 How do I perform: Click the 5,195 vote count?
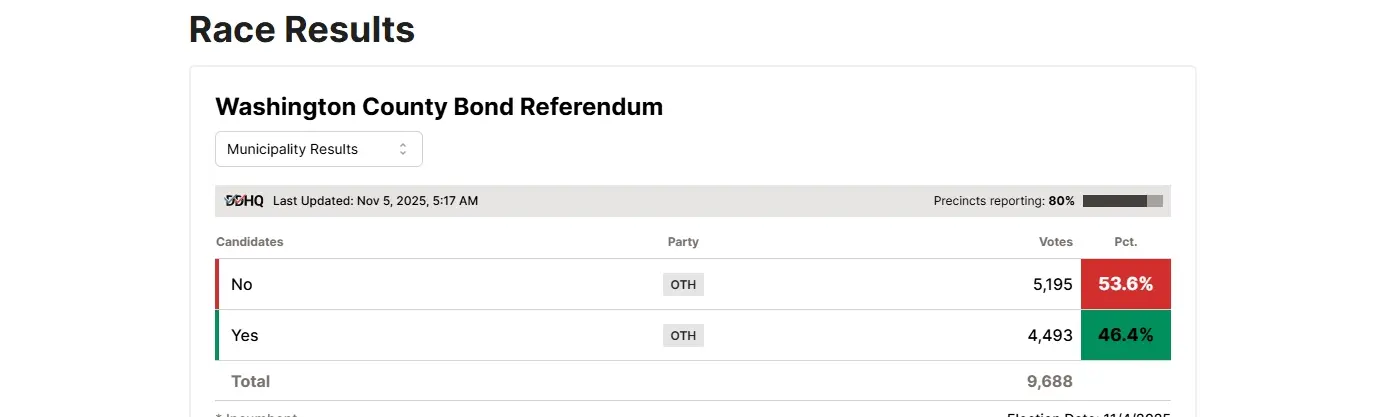tap(1052, 284)
